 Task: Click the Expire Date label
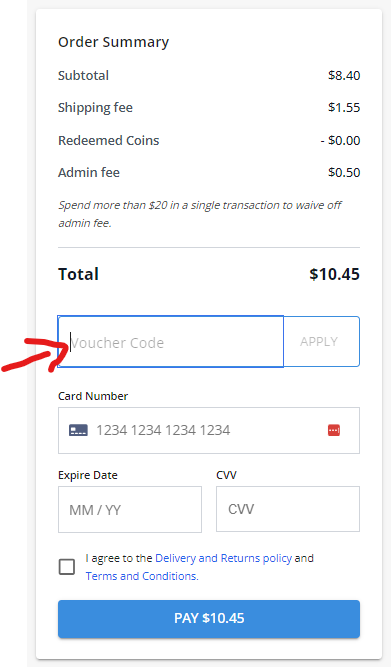pos(88,475)
